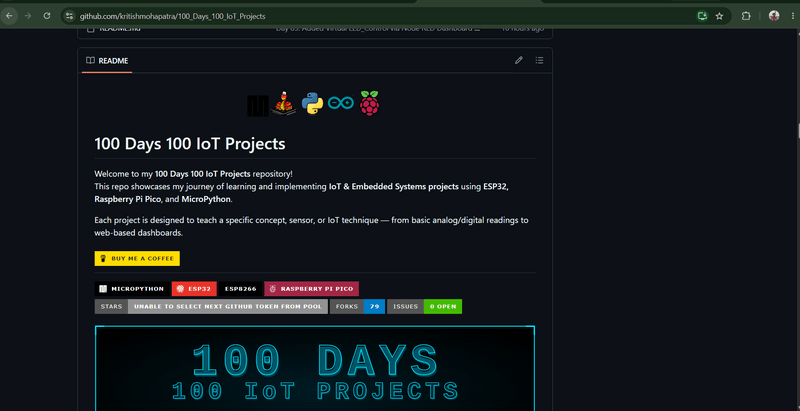Reload the GitHub page
This screenshot has width=800, height=411.
coord(47,16)
